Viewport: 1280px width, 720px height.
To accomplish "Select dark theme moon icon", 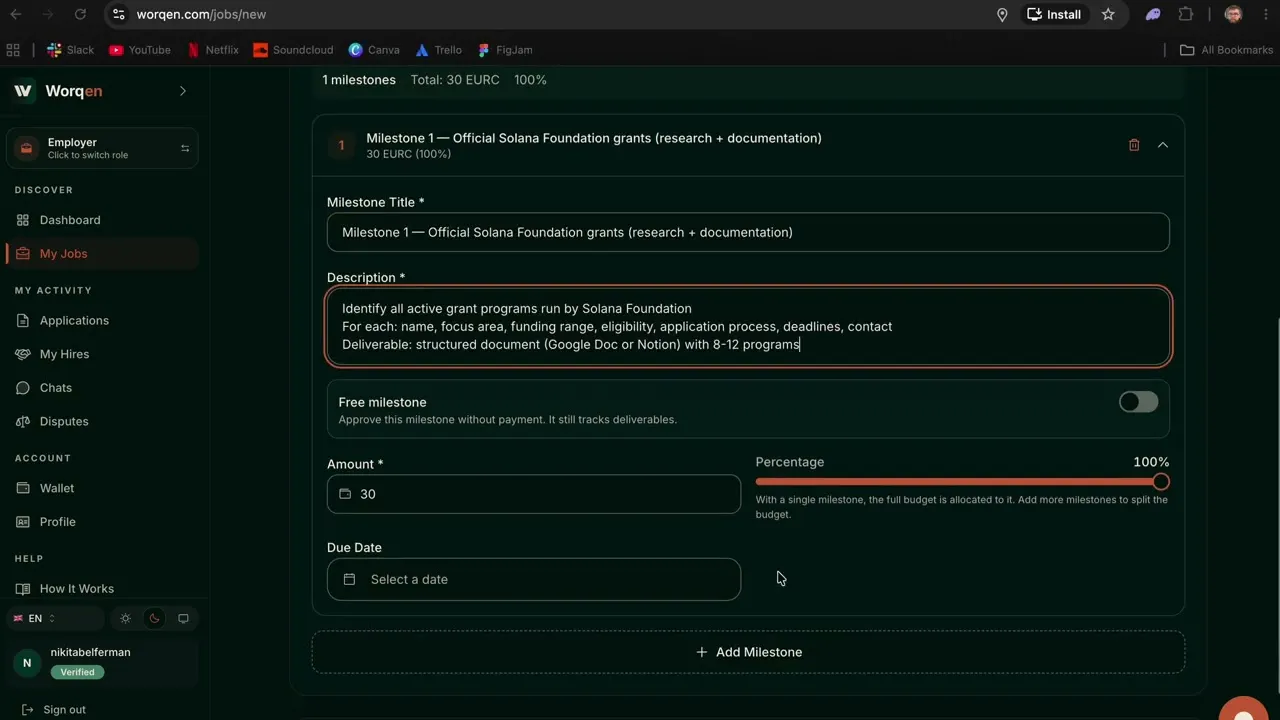I will pos(154,619).
